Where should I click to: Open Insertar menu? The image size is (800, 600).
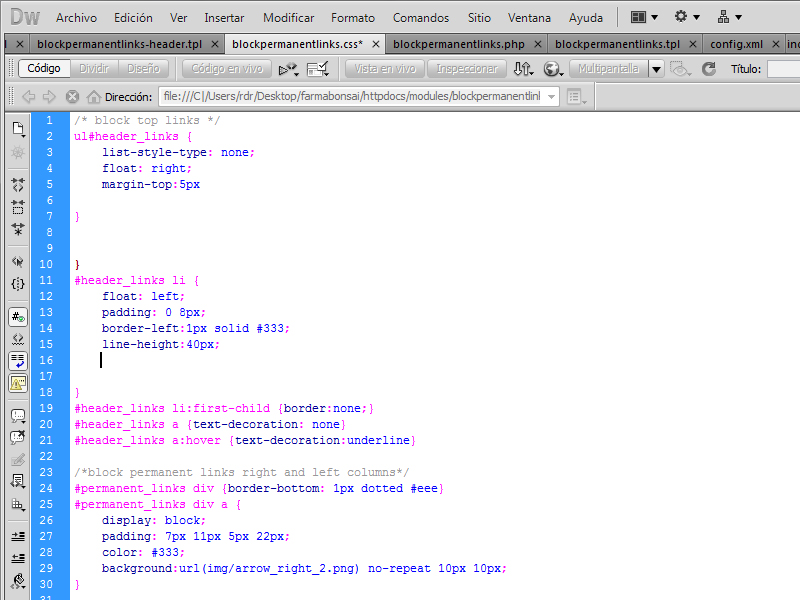click(x=224, y=18)
